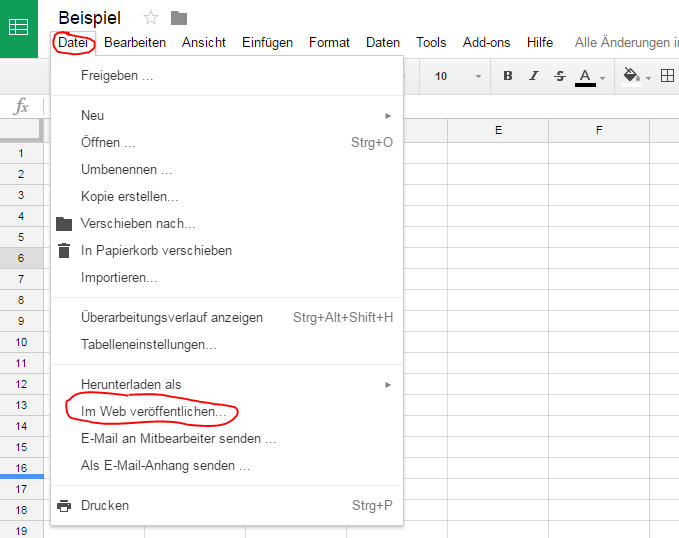Click the Google Sheets home icon
679x538 pixels.
pyautogui.click(x=18, y=27)
